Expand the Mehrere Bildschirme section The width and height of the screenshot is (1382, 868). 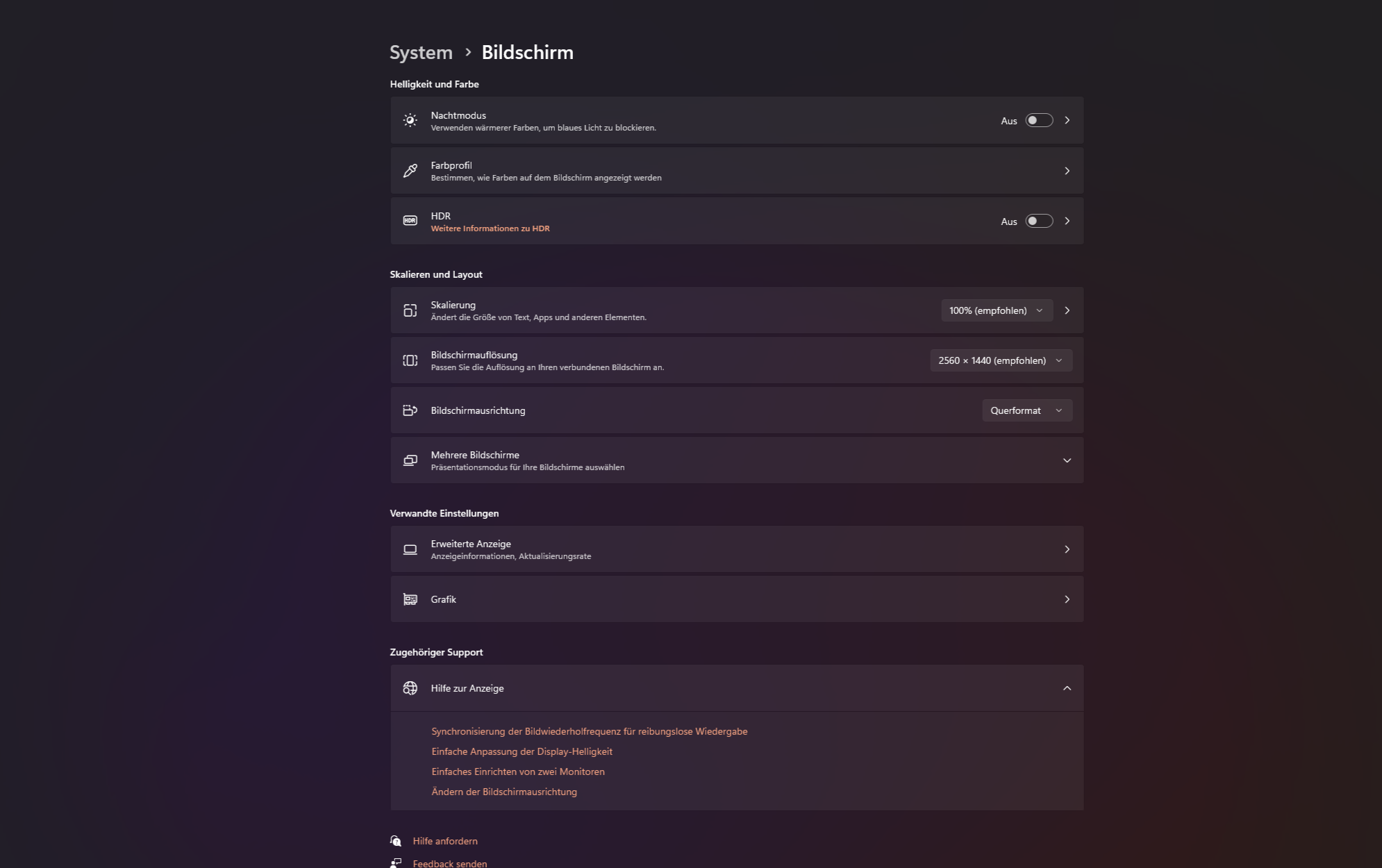click(x=737, y=460)
